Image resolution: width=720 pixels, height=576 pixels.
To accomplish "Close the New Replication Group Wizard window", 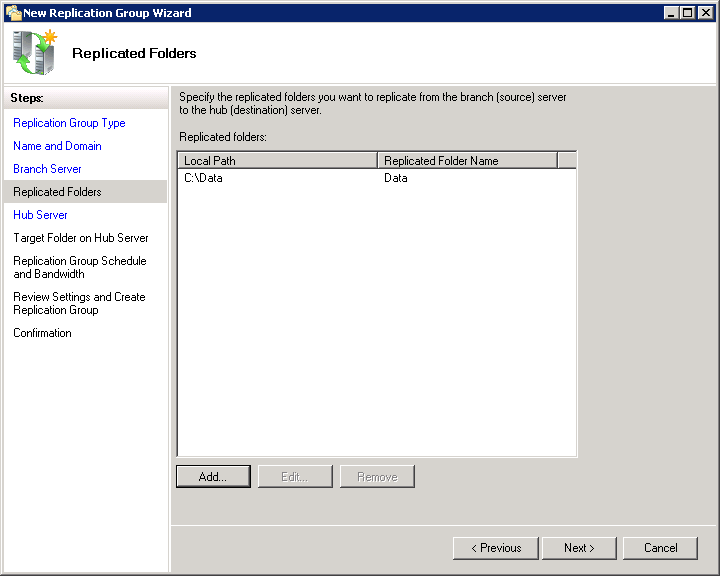I will point(705,13).
